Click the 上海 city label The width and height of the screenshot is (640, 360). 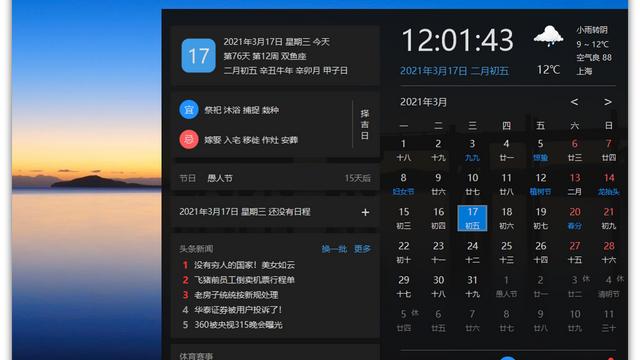(584, 71)
